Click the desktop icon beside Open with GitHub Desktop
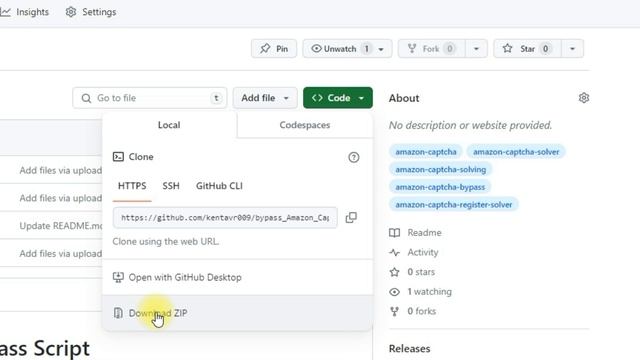Viewport: 640px width, 360px height. (118, 278)
